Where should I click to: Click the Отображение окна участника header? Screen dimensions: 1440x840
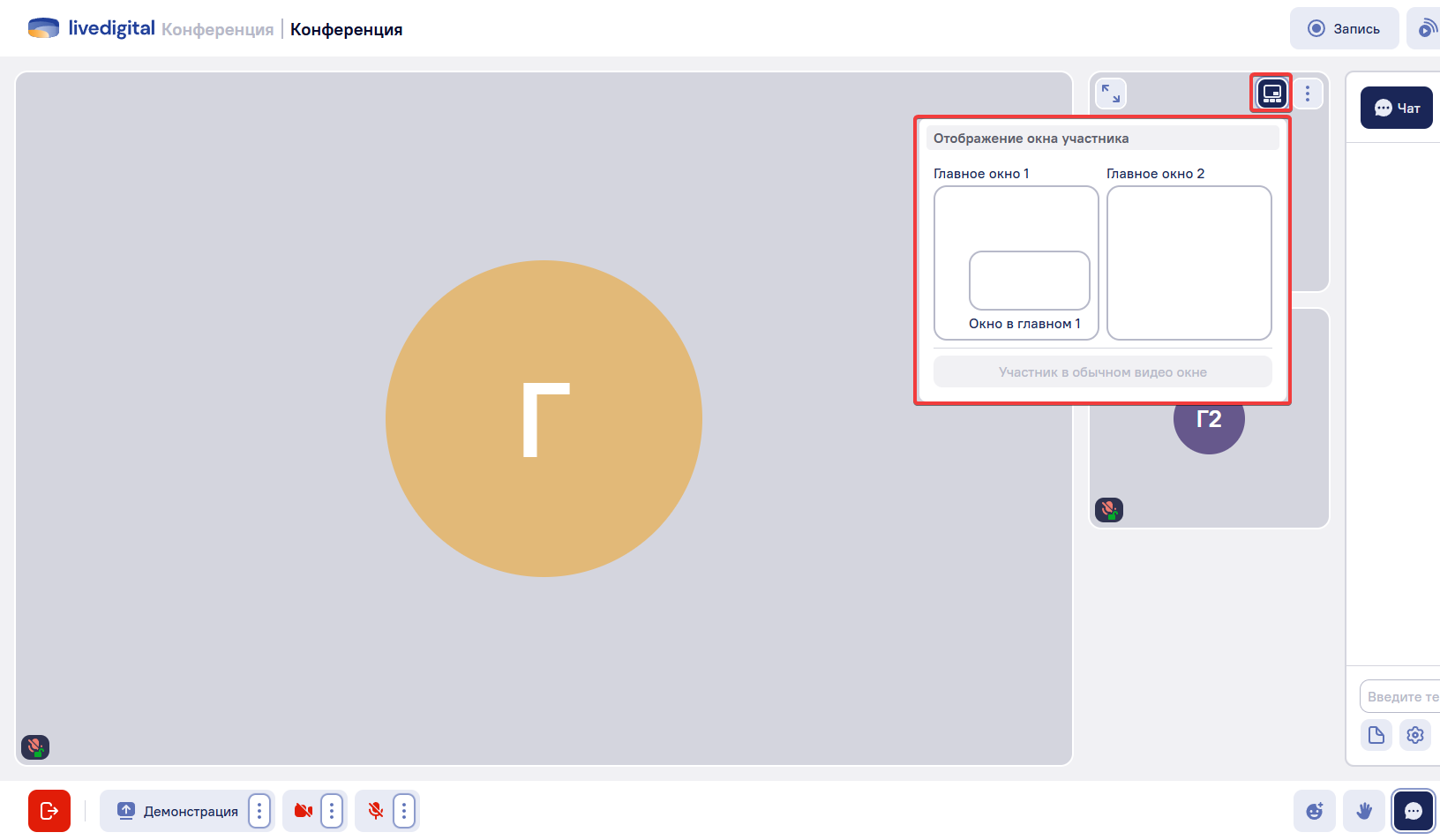pyautogui.click(x=1102, y=138)
